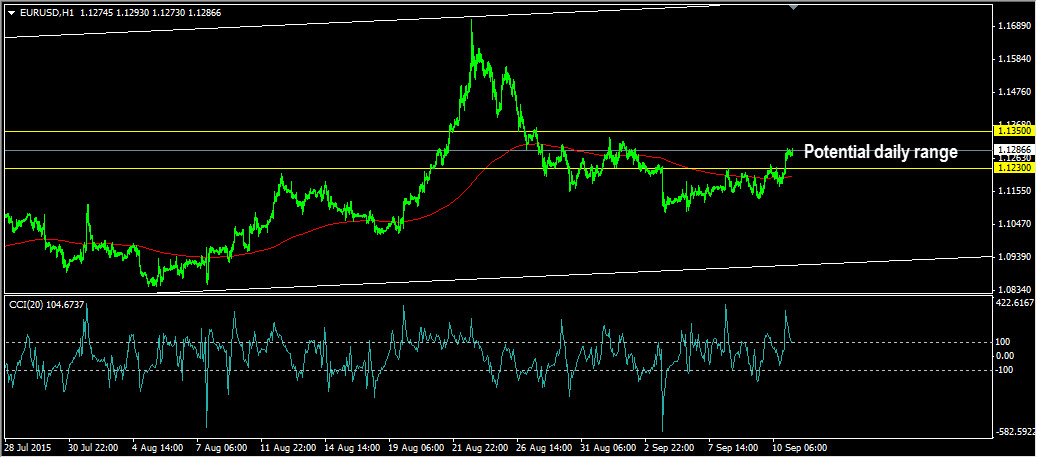Click the 26 Aug 14:00 time label
Image resolution: width=1037 pixels, height=458 pixels.
pyautogui.click(x=542, y=447)
